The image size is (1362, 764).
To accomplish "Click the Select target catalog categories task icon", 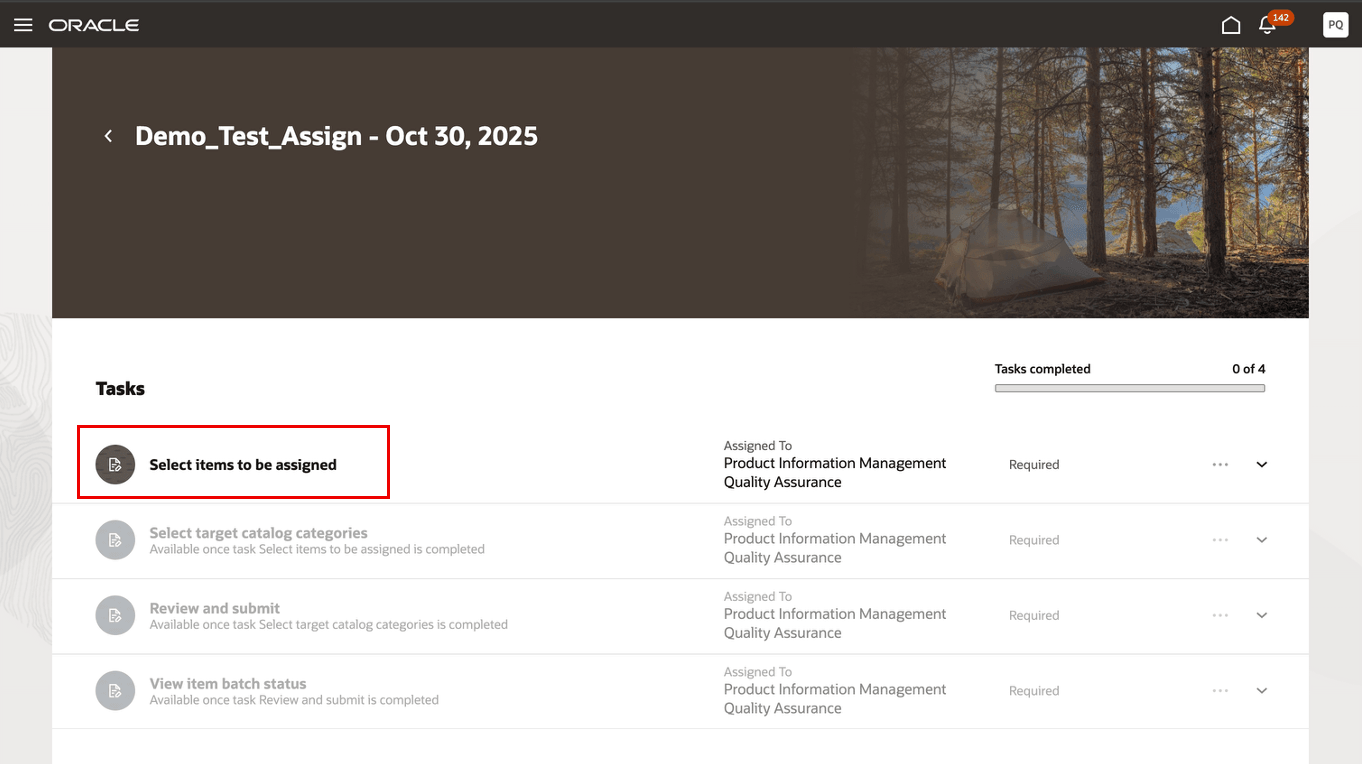I will (115, 540).
